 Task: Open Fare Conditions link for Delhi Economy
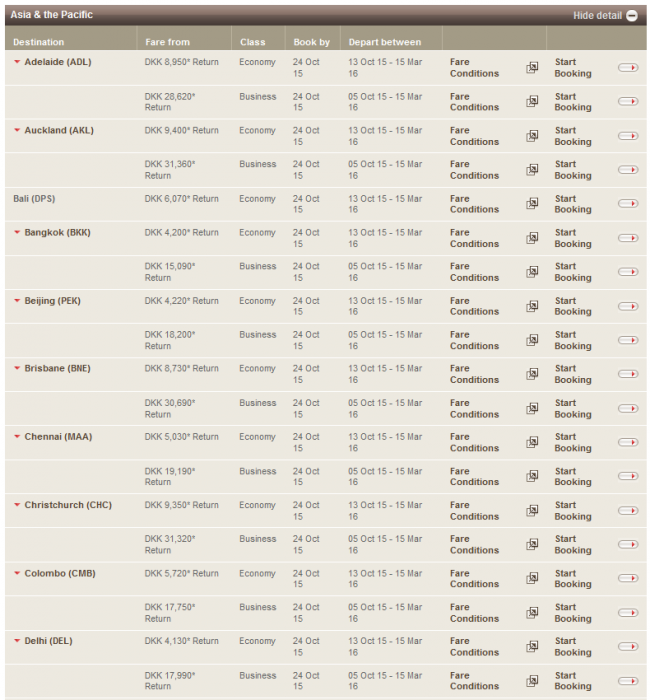point(474,647)
